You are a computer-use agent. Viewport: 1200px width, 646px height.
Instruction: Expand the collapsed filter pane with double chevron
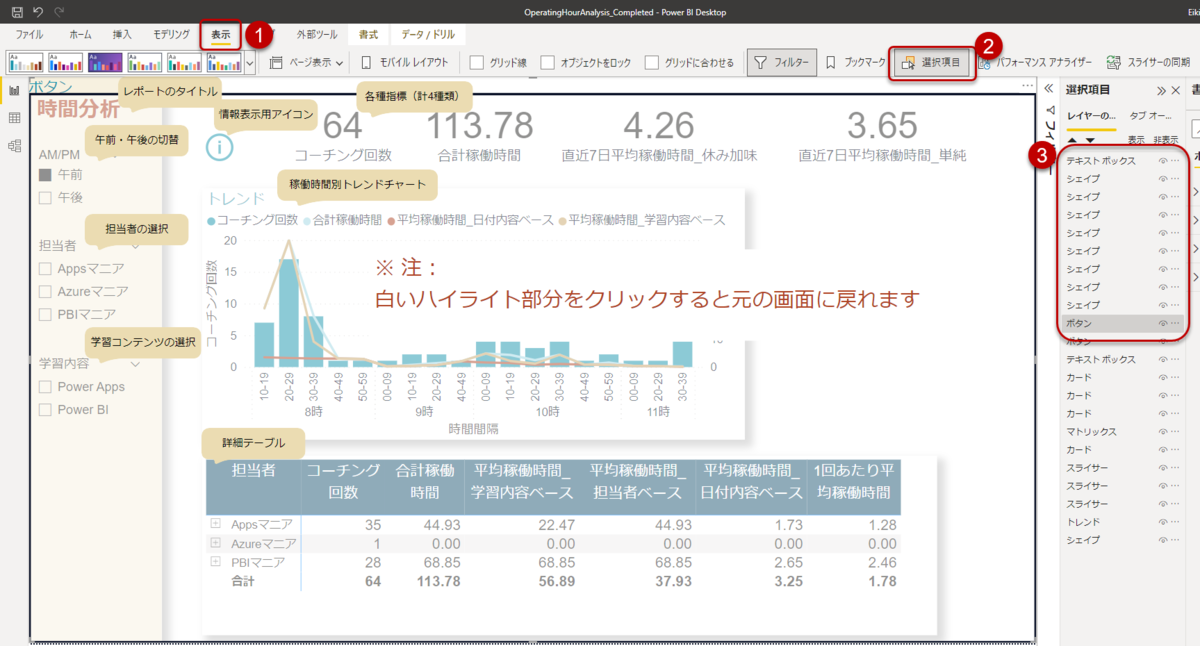coord(1048,89)
